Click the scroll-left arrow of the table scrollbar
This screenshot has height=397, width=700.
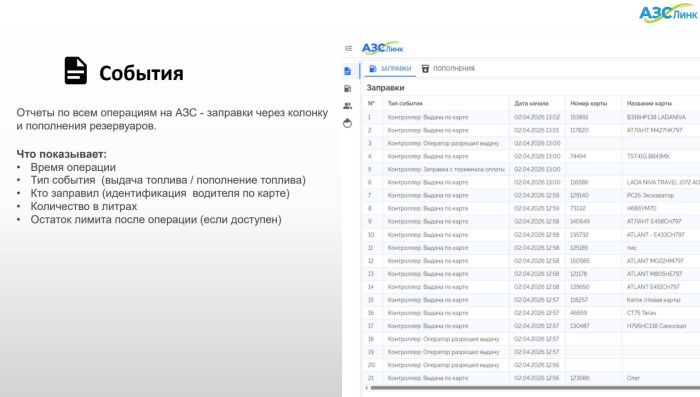click(367, 388)
